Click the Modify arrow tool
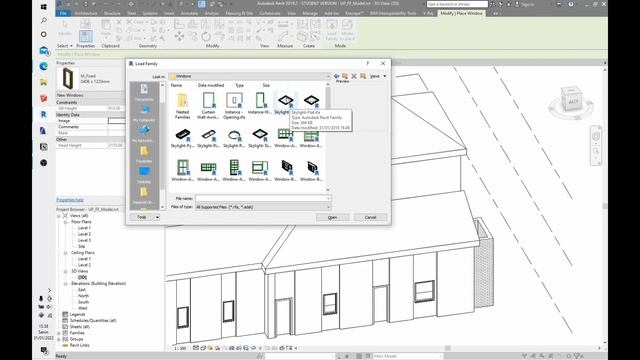 [x=65, y=29]
